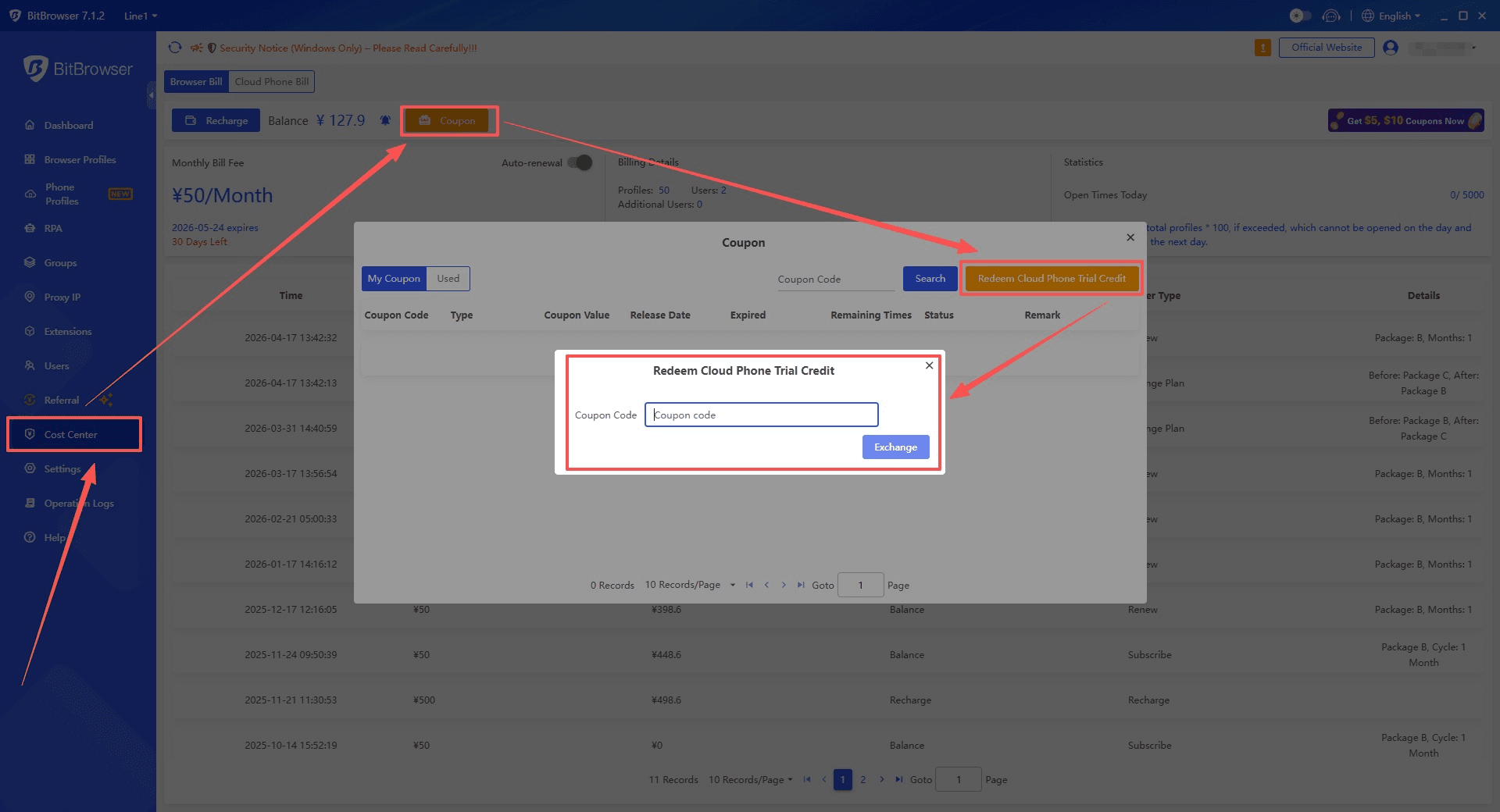Collapse the sidebar using the edge handle
1500x812 pixels.
click(151, 95)
